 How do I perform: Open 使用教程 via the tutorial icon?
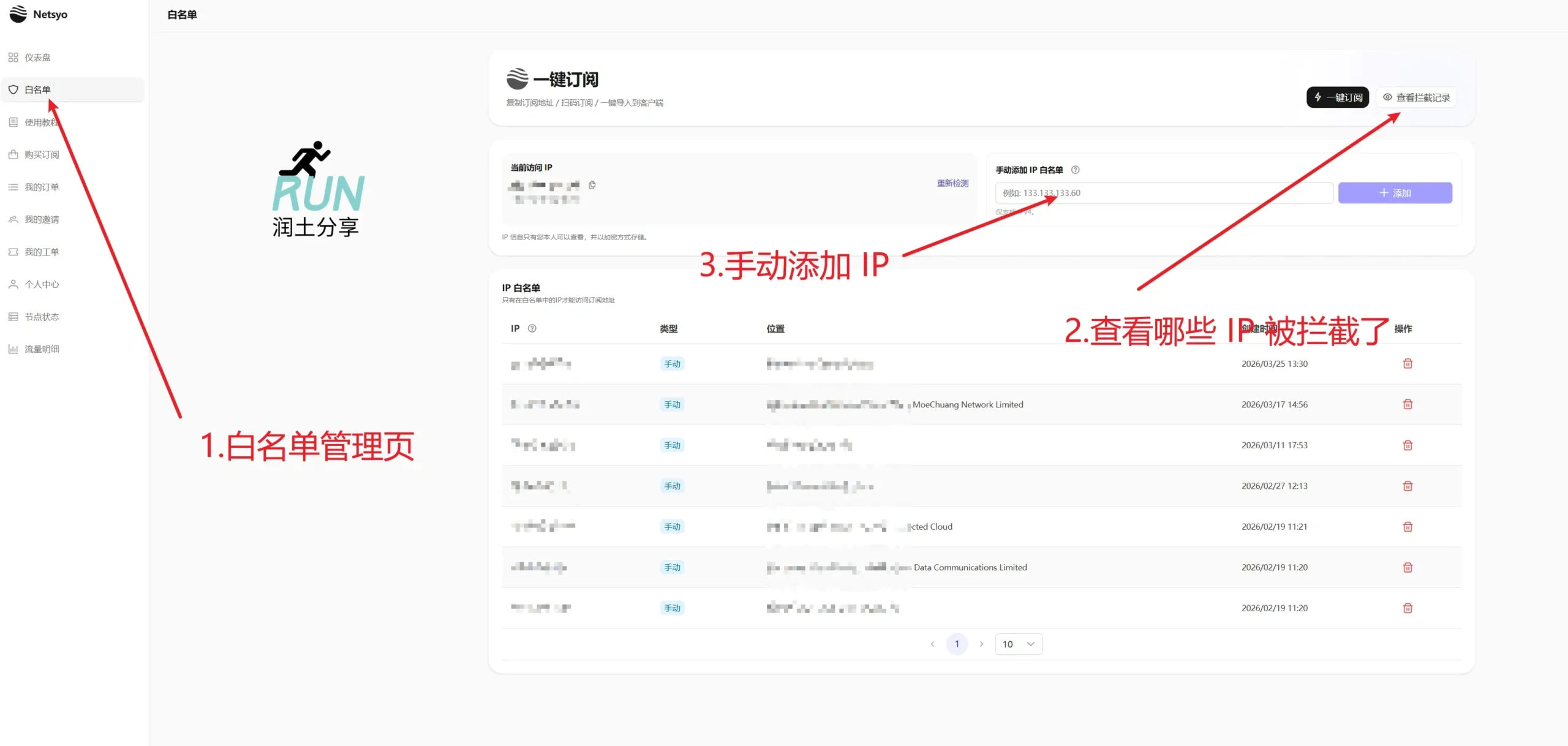[x=13, y=122]
